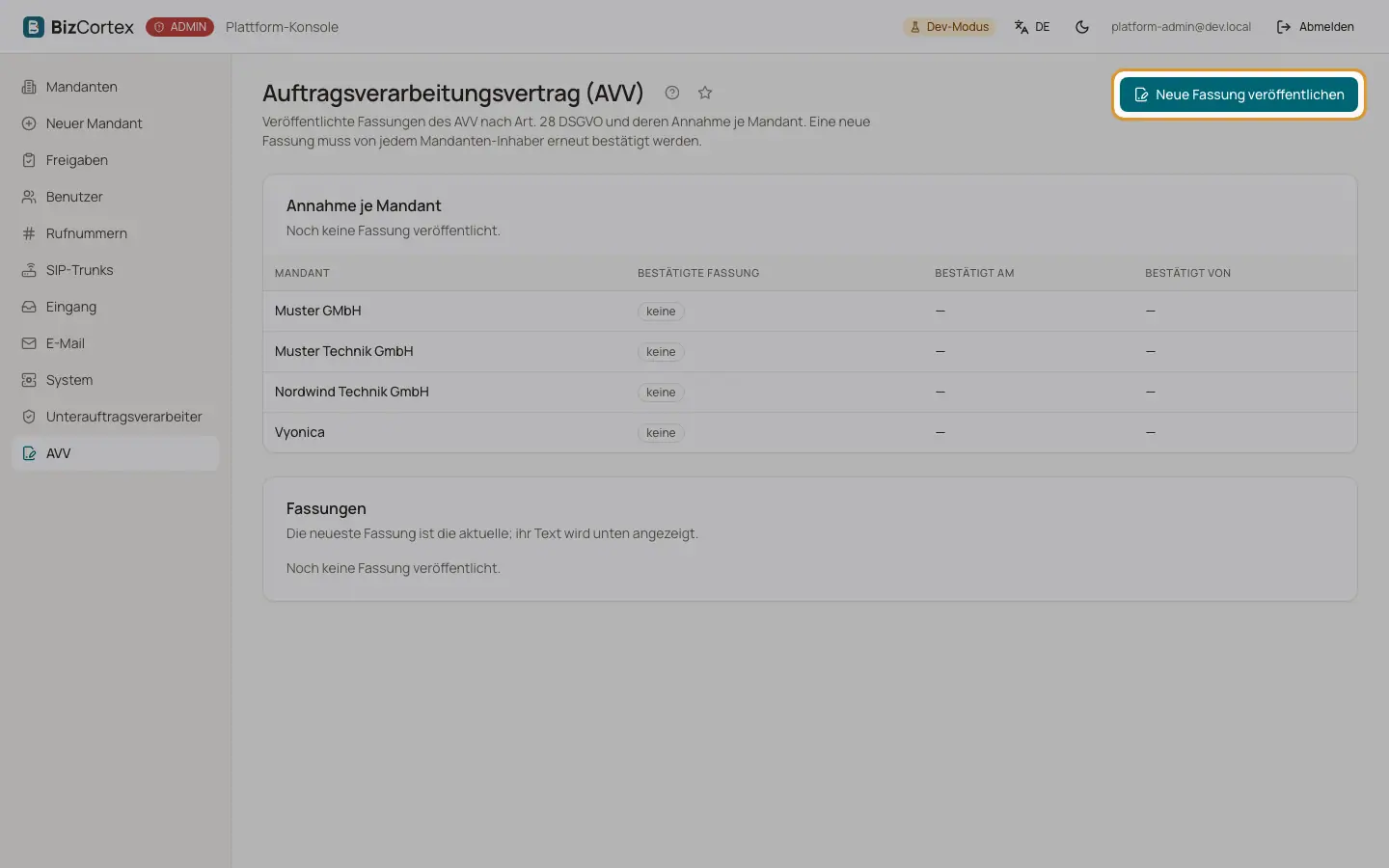Log out via Abmelden
This screenshot has width=1389, height=868.
pyautogui.click(x=1316, y=27)
